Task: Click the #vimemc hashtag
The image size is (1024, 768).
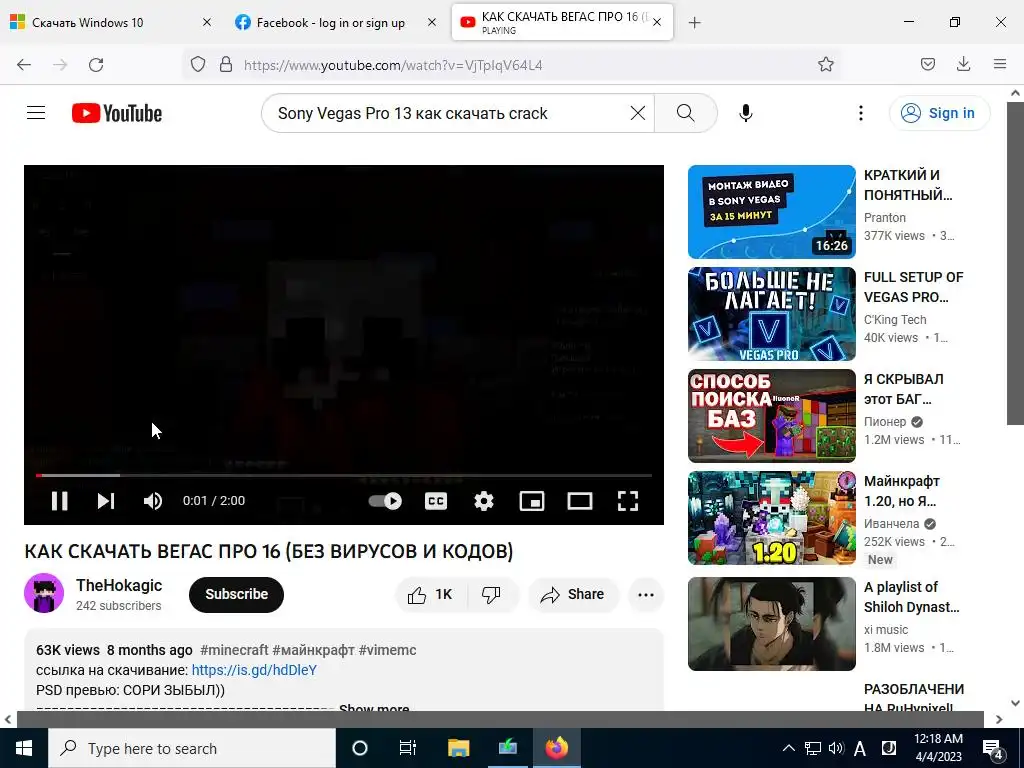Action: pyautogui.click(x=387, y=650)
